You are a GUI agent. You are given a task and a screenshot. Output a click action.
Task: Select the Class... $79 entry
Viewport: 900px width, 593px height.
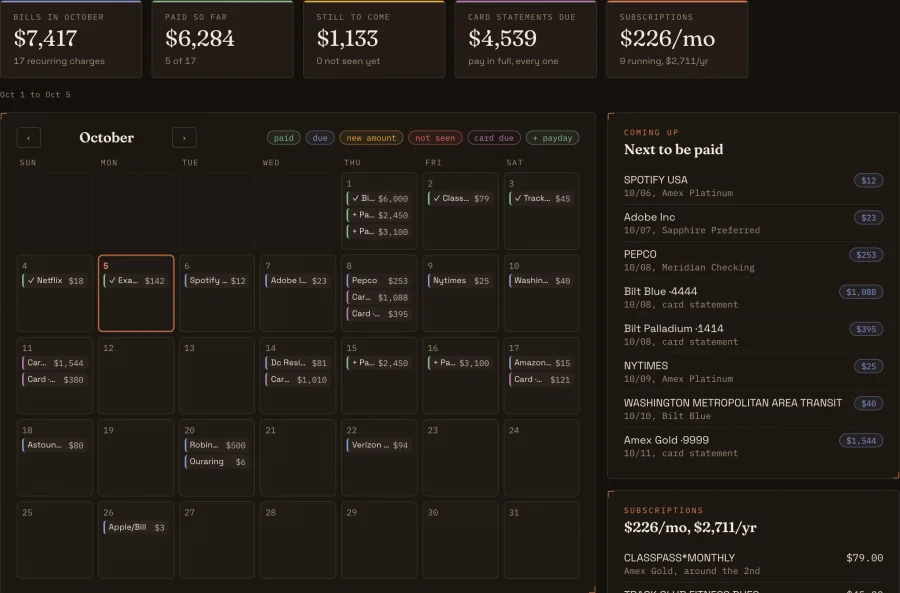[x=460, y=199]
